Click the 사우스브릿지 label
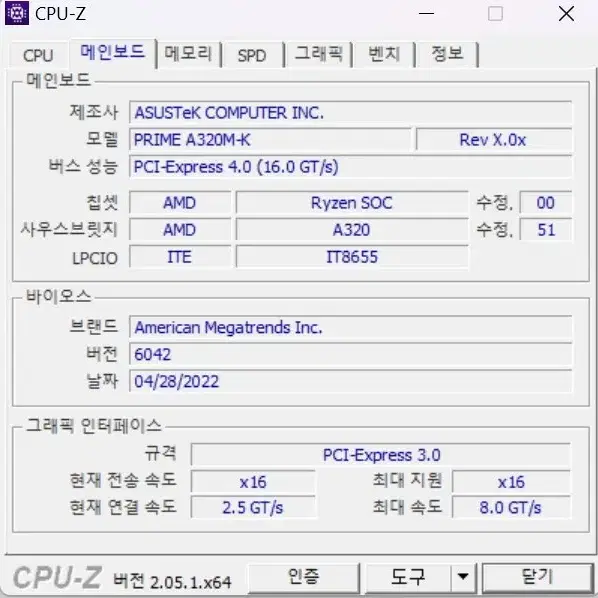Screen dimensions: 598x598 (69, 229)
